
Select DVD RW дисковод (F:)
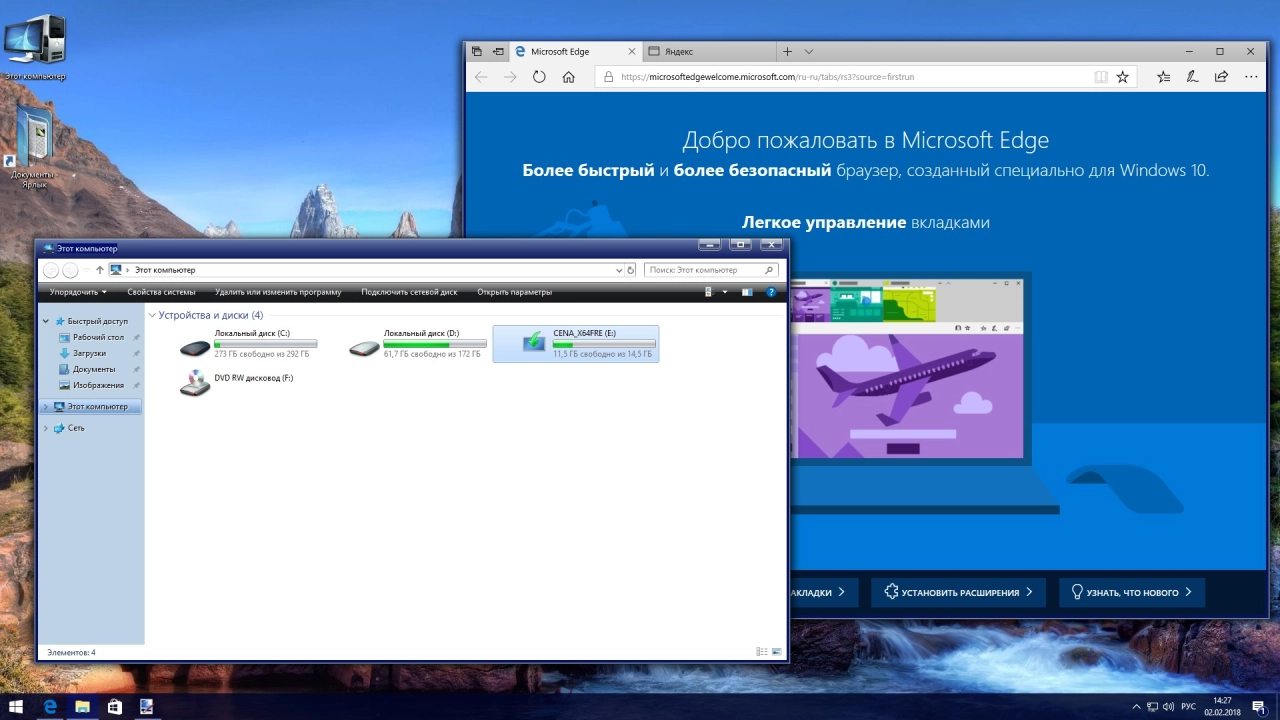tap(237, 383)
